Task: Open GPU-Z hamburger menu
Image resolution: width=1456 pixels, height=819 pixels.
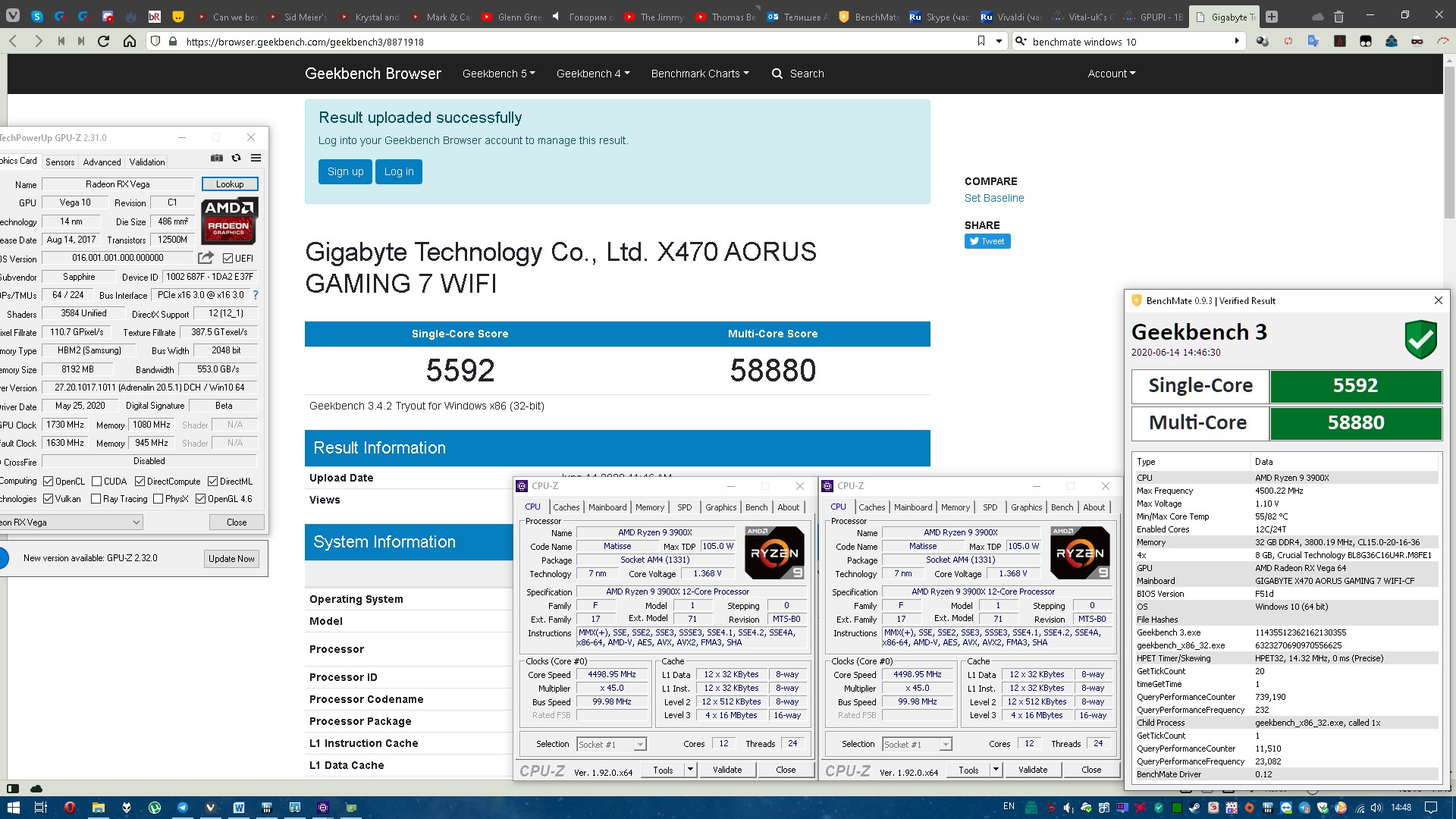Action: coord(256,158)
